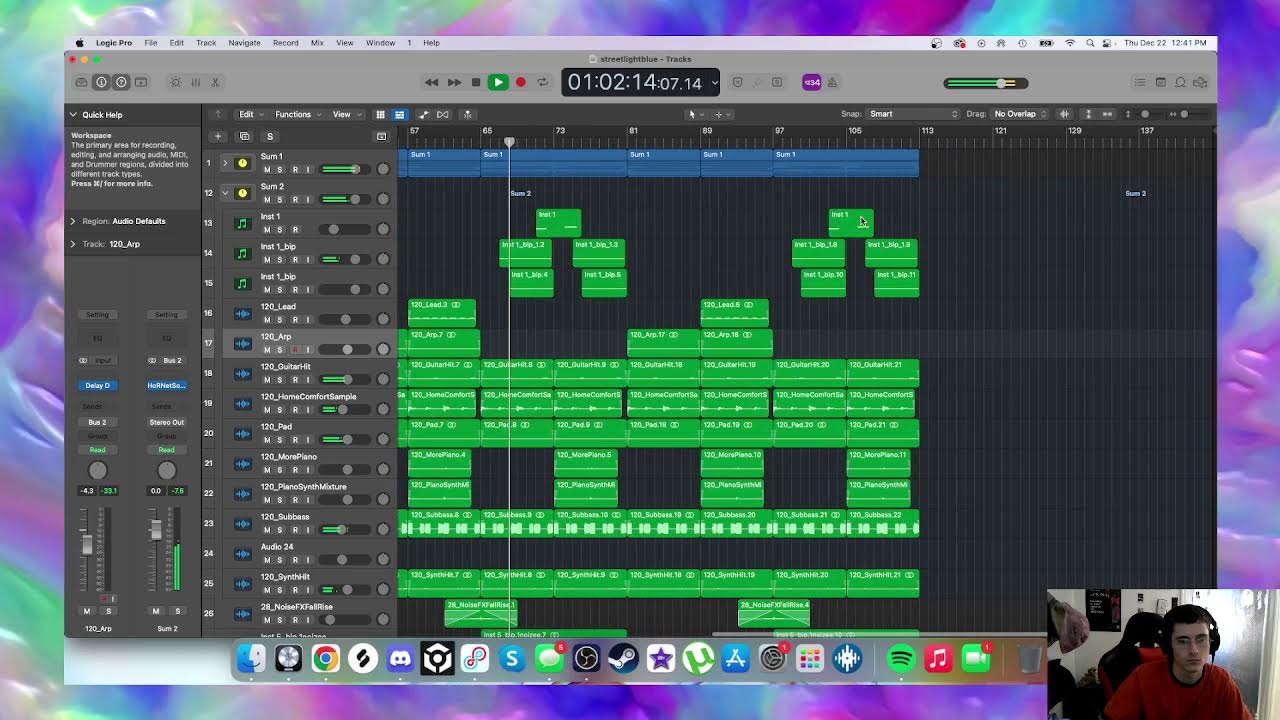Image resolution: width=1280 pixels, height=720 pixels.
Task: Click the red Record button
Action: [520, 82]
